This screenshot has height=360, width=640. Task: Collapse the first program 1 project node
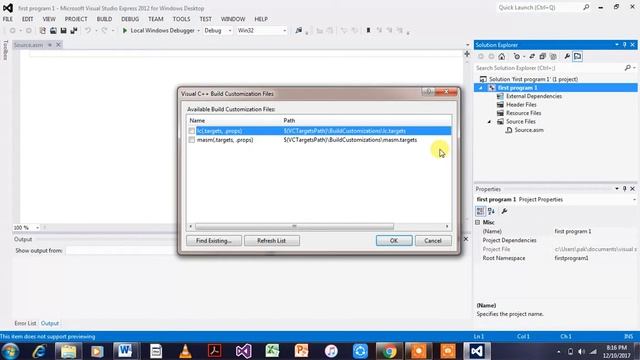481,88
